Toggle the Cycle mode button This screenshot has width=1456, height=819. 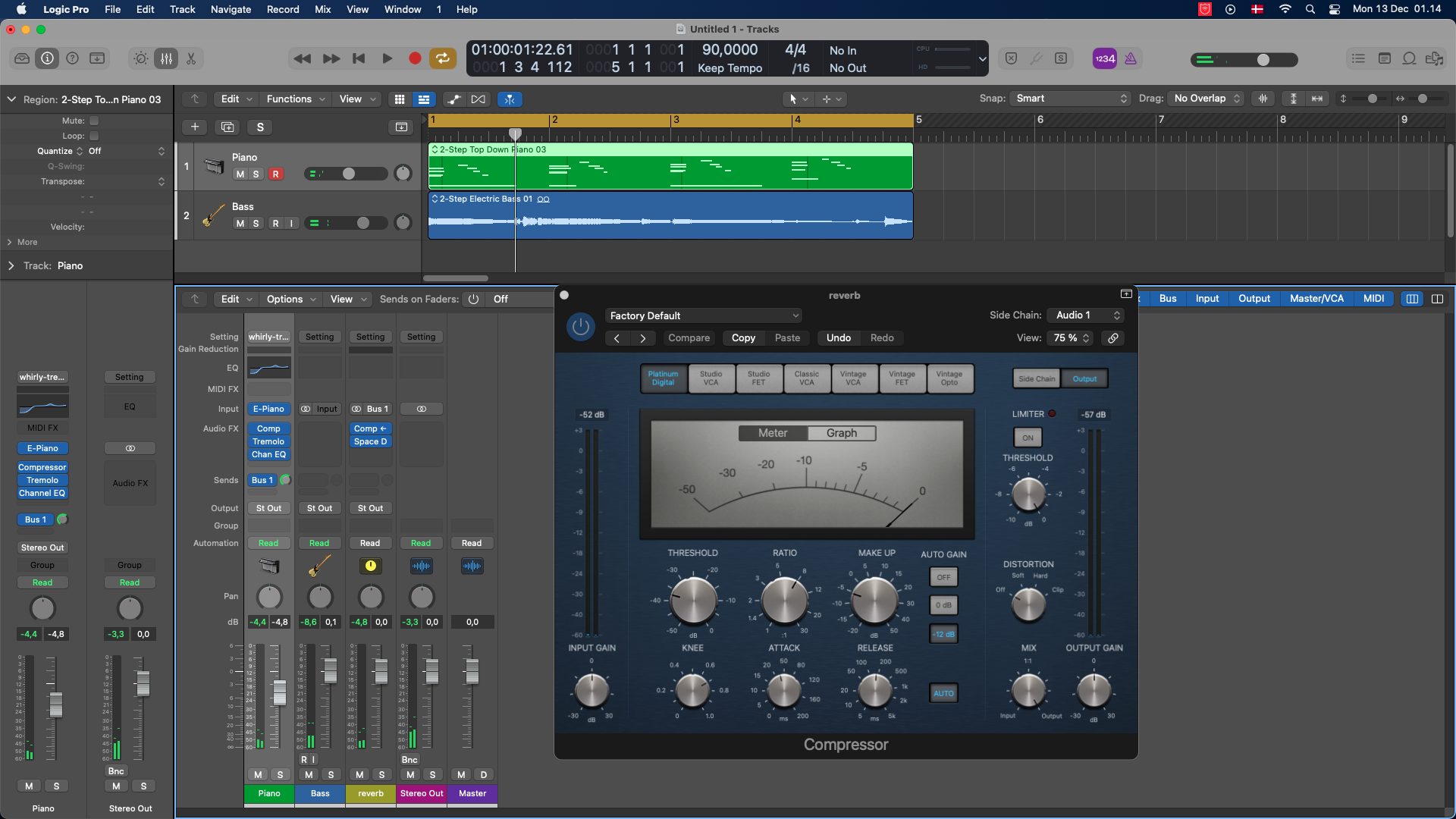(442, 58)
